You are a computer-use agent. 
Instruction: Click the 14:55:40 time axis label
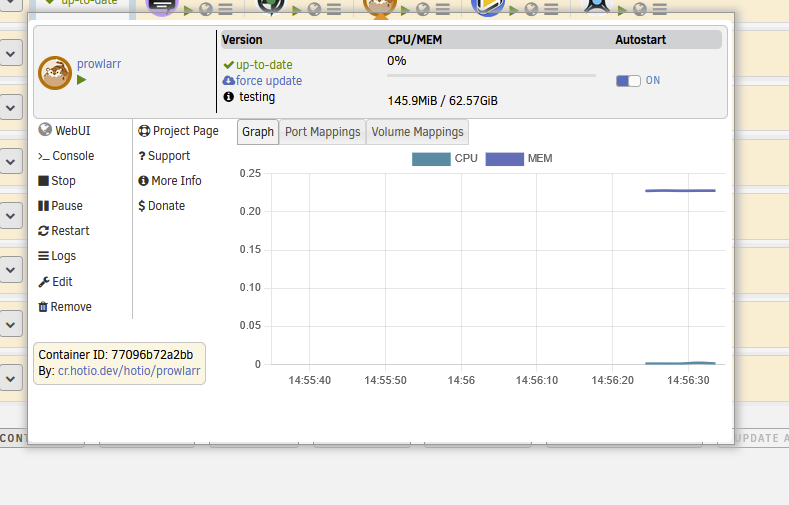point(309,380)
